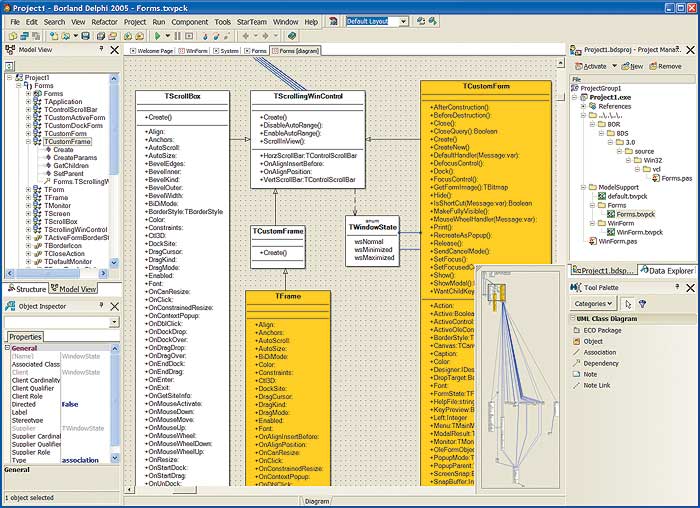The height and width of the screenshot is (508, 700).
Task: Close the Object Inspector panel
Action: (x=115, y=306)
